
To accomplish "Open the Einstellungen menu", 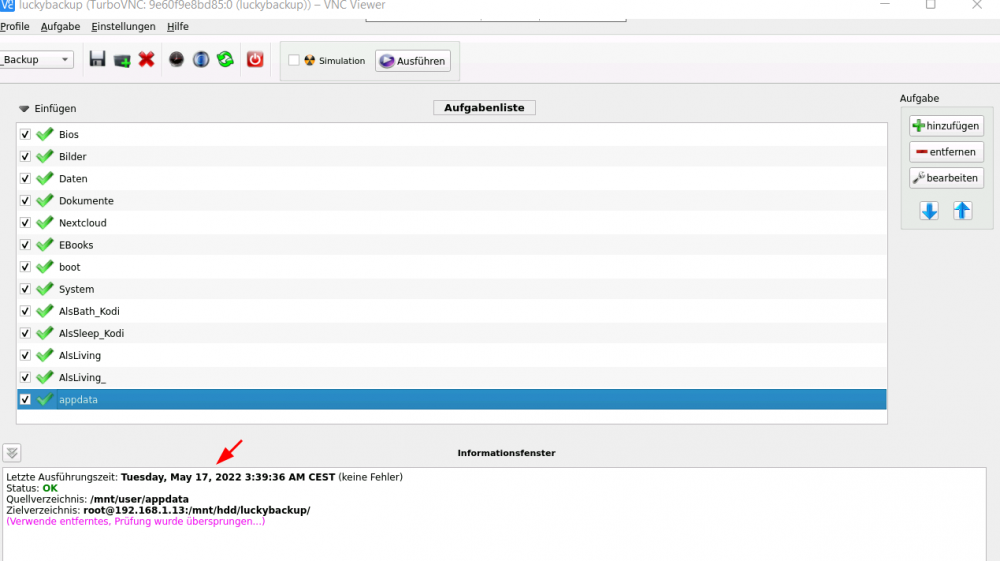I will (x=123, y=26).
